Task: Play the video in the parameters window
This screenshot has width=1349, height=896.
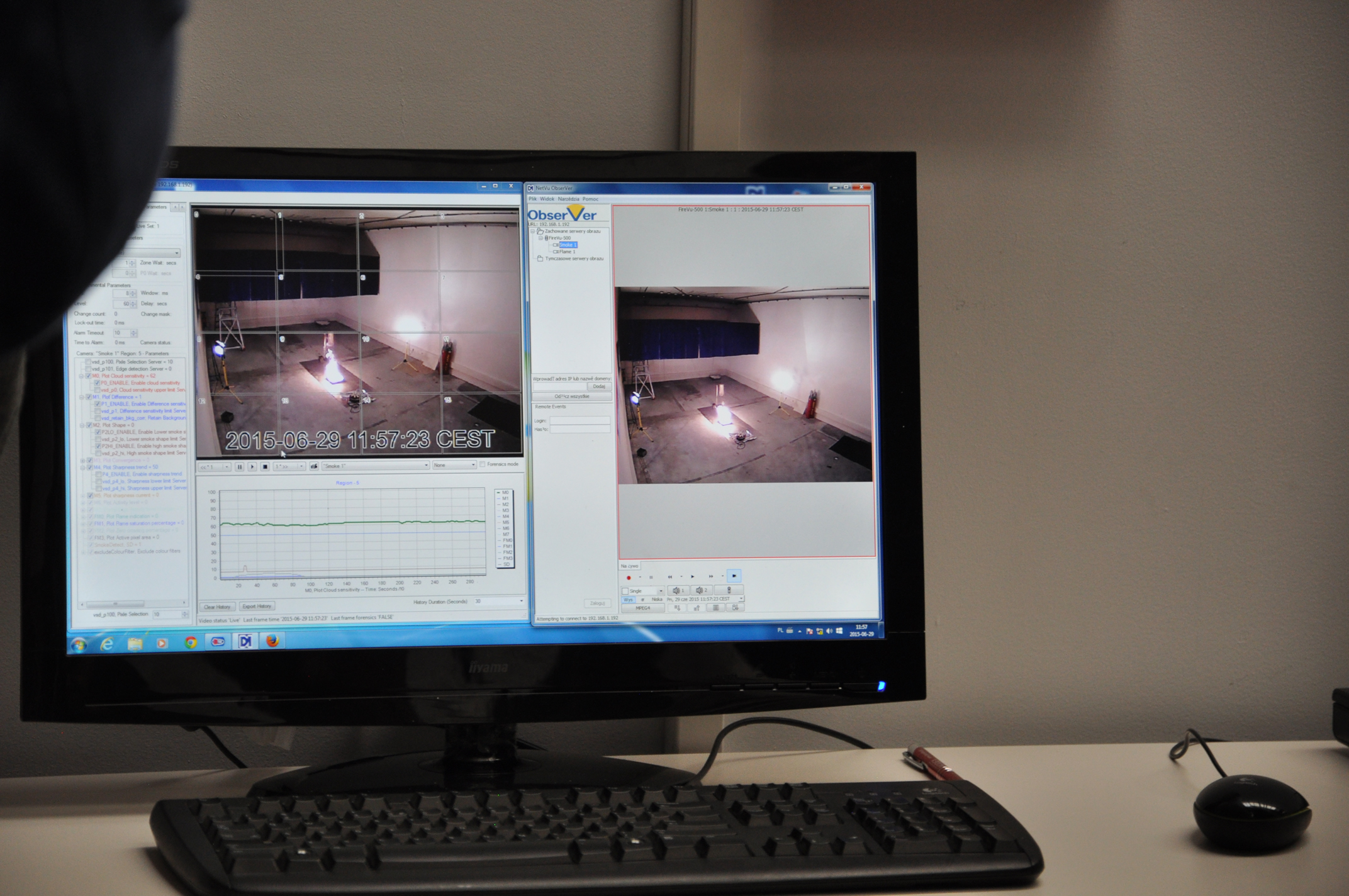Action: pyautogui.click(x=252, y=466)
